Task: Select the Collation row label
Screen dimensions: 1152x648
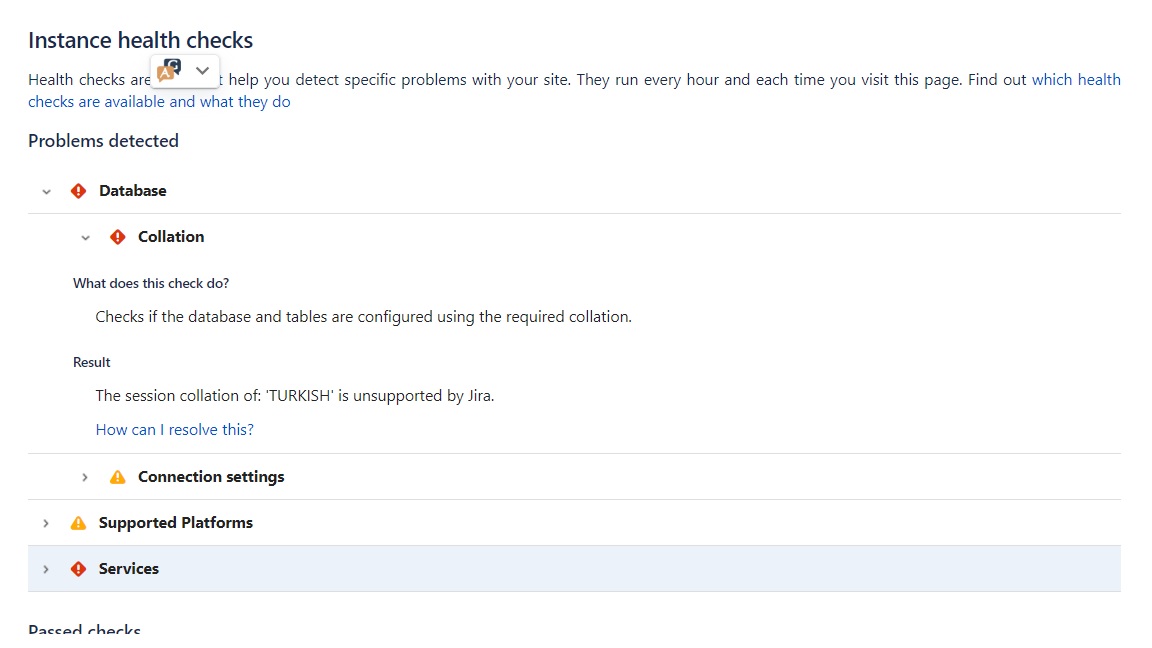Action: (171, 237)
